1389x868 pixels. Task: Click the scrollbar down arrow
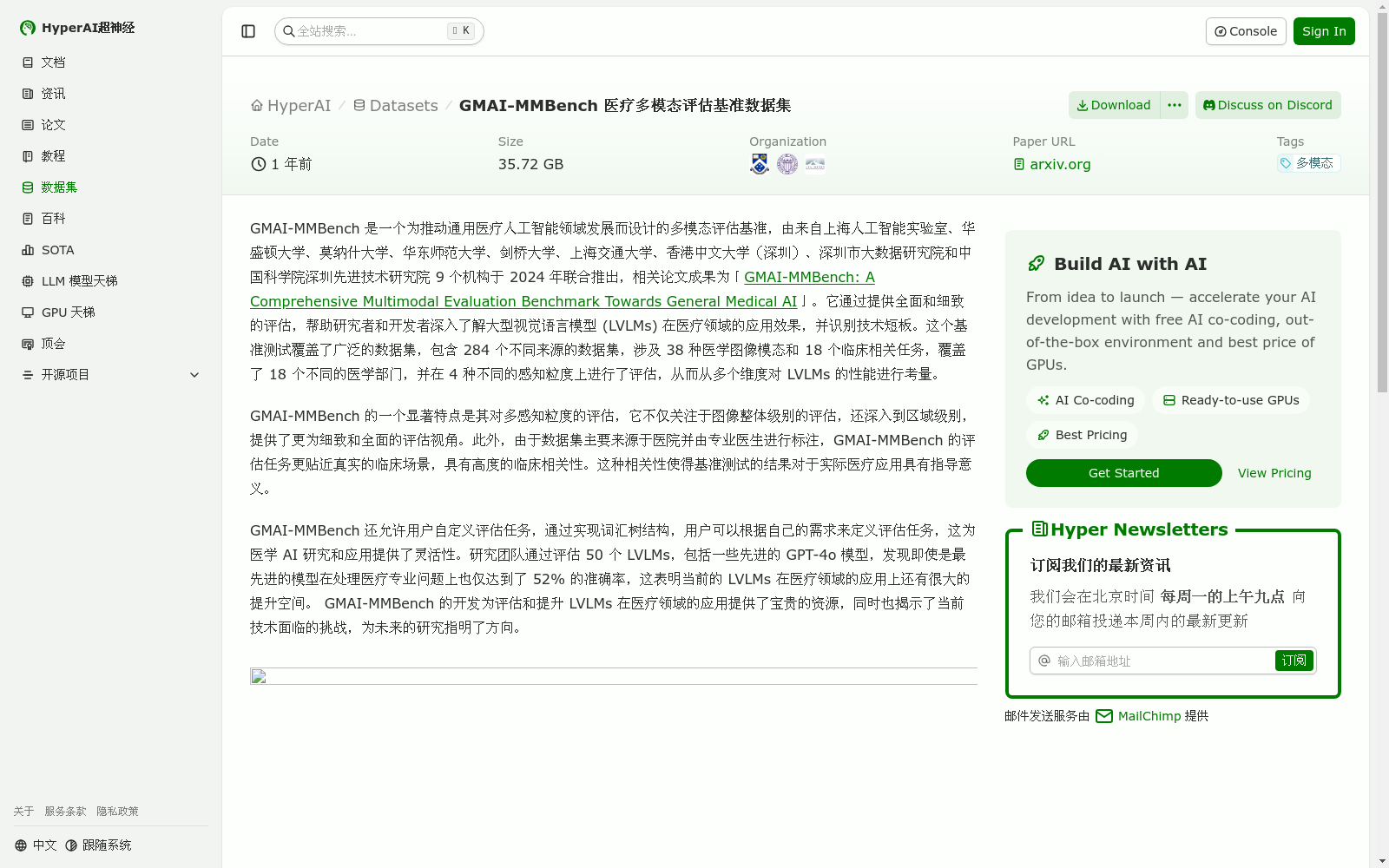click(x=1382, y=861)
